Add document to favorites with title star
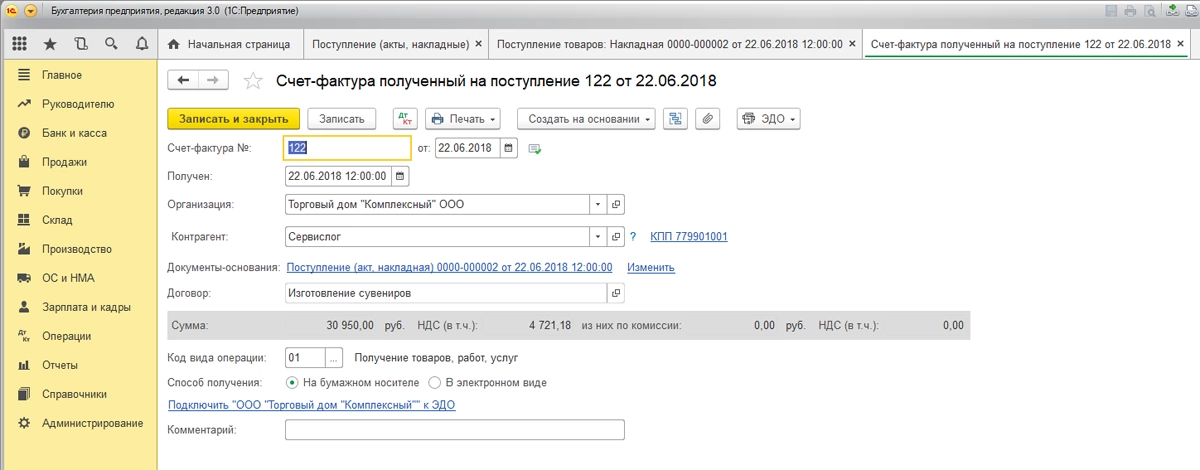This screenshot has height=470, width=1200. pyautogui.click(x=254, y=81)
